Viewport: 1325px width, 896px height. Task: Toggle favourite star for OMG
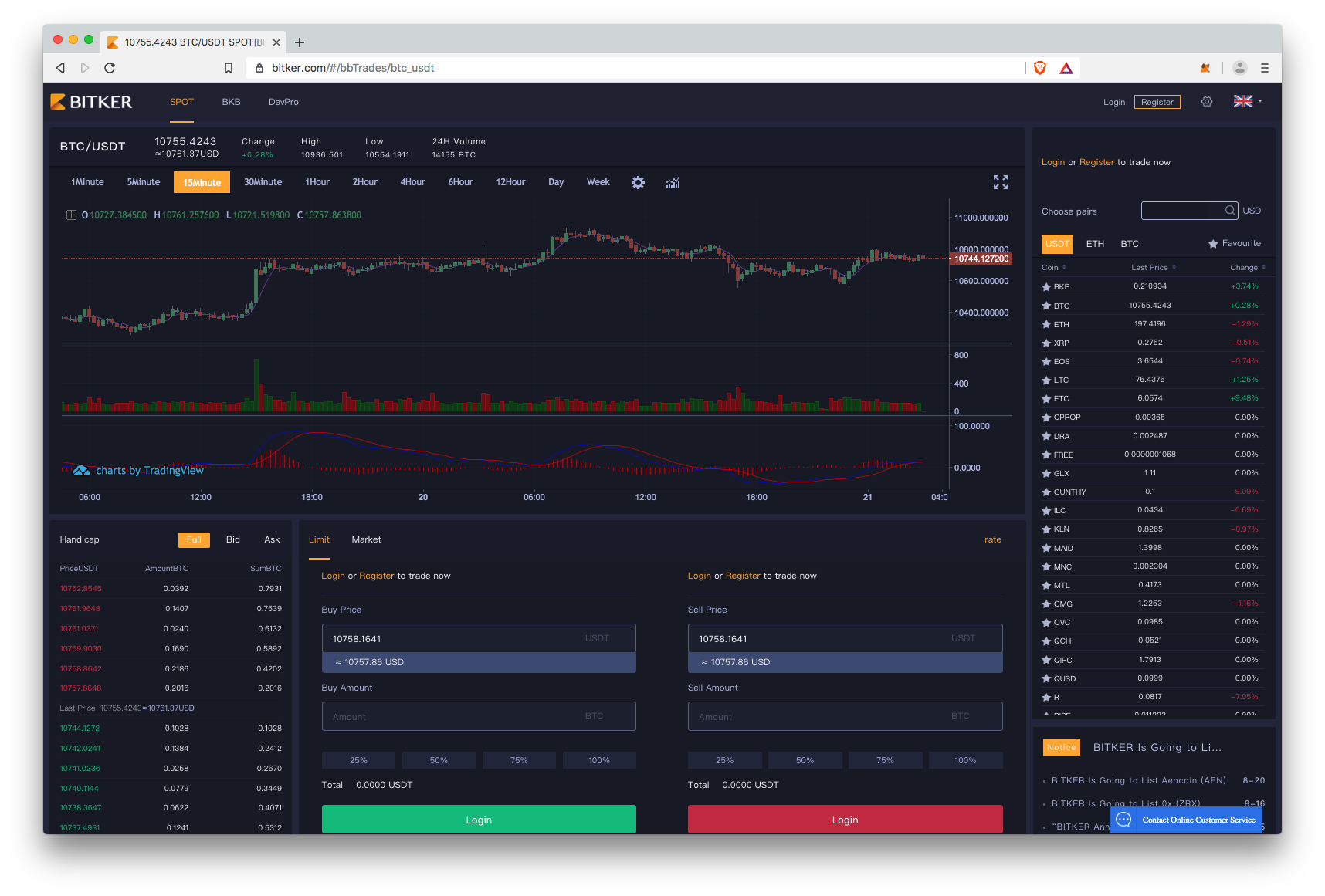pos(1046,604)
